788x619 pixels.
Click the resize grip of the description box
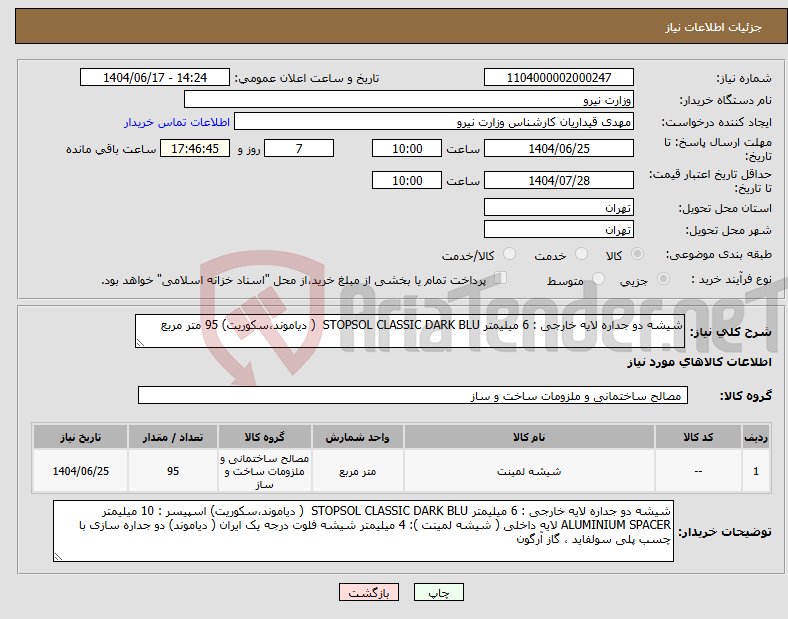(x=140, y=343)
